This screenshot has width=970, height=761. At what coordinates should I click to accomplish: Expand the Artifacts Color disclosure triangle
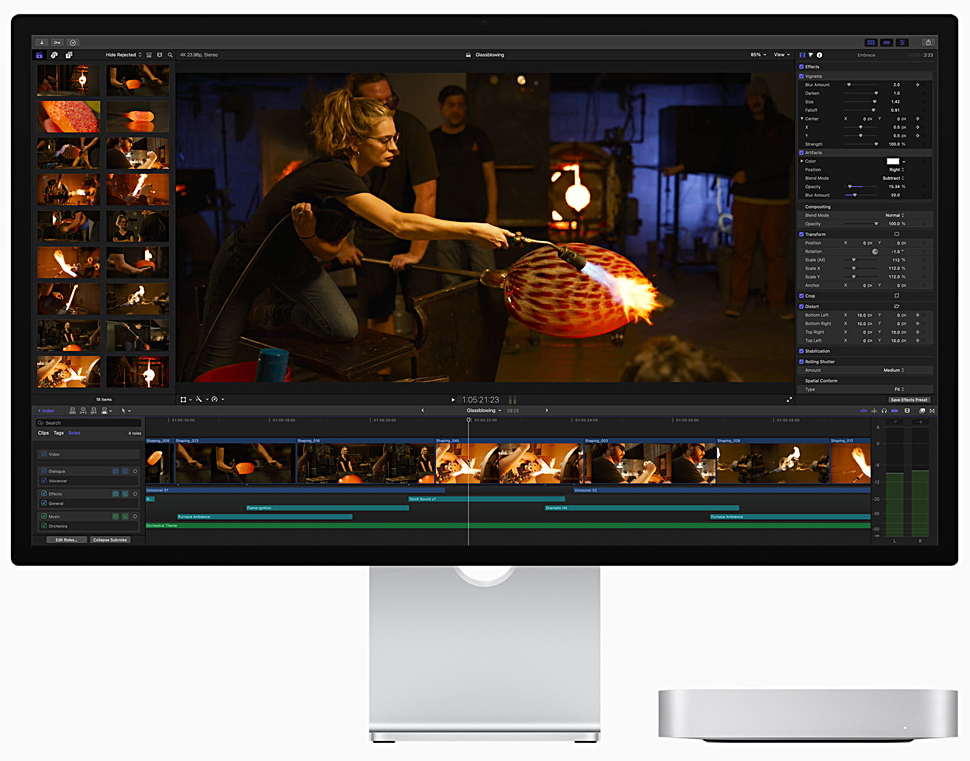tap(801, 161)
